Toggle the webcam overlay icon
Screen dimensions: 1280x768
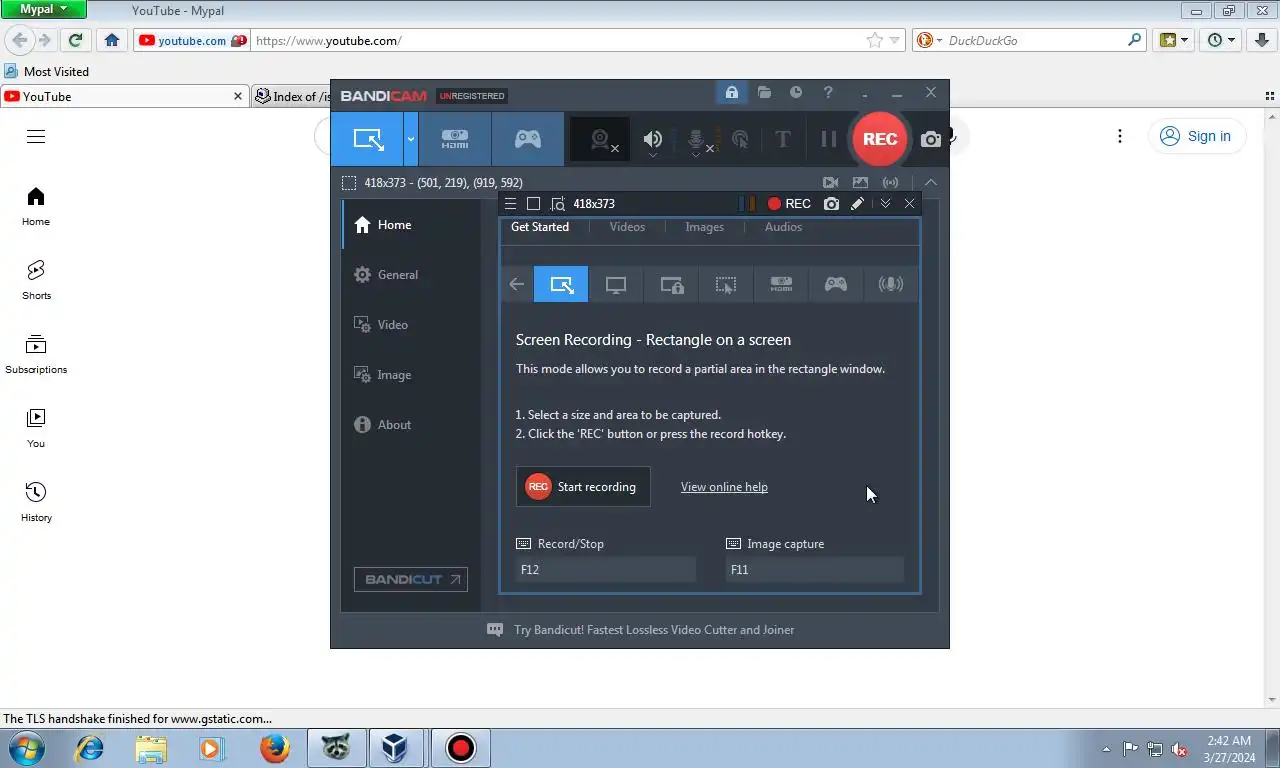601,140
